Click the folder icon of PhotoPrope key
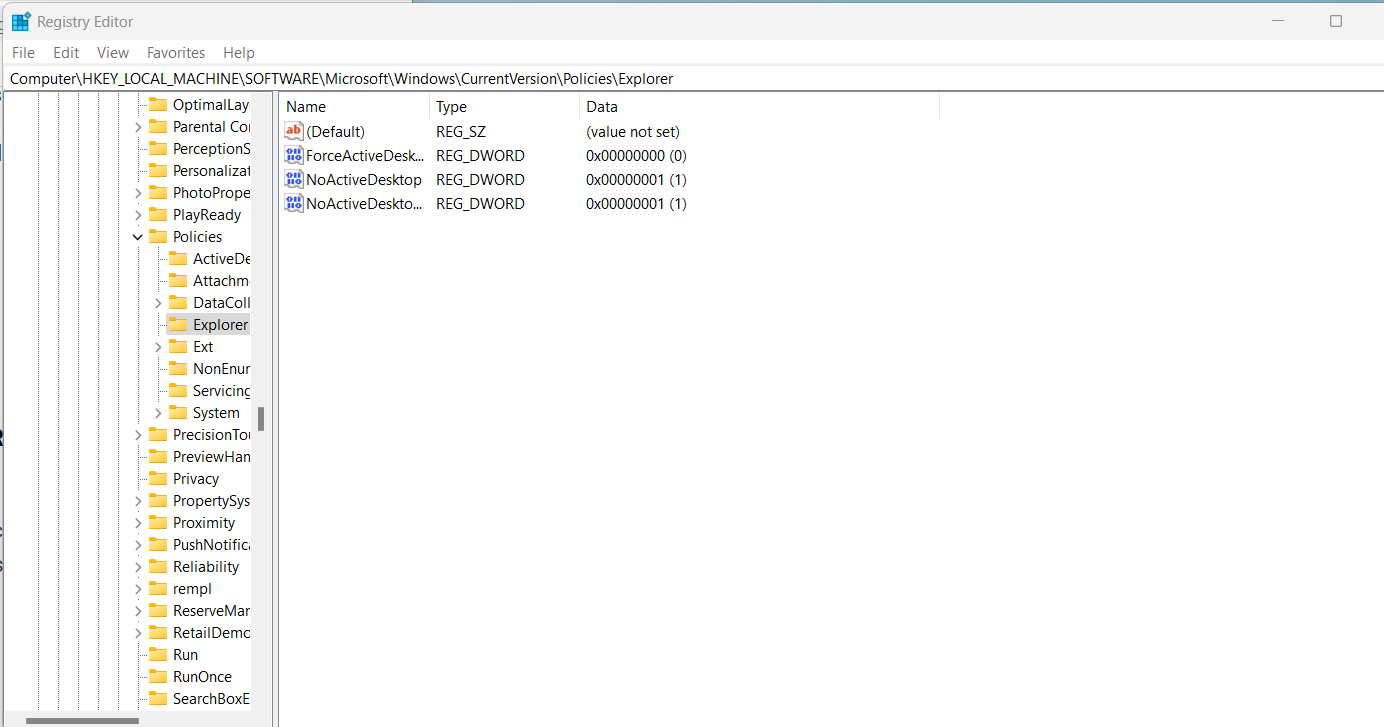This screenshot has width=1384, height=727. pyautogui.click(x=158, y=192)
